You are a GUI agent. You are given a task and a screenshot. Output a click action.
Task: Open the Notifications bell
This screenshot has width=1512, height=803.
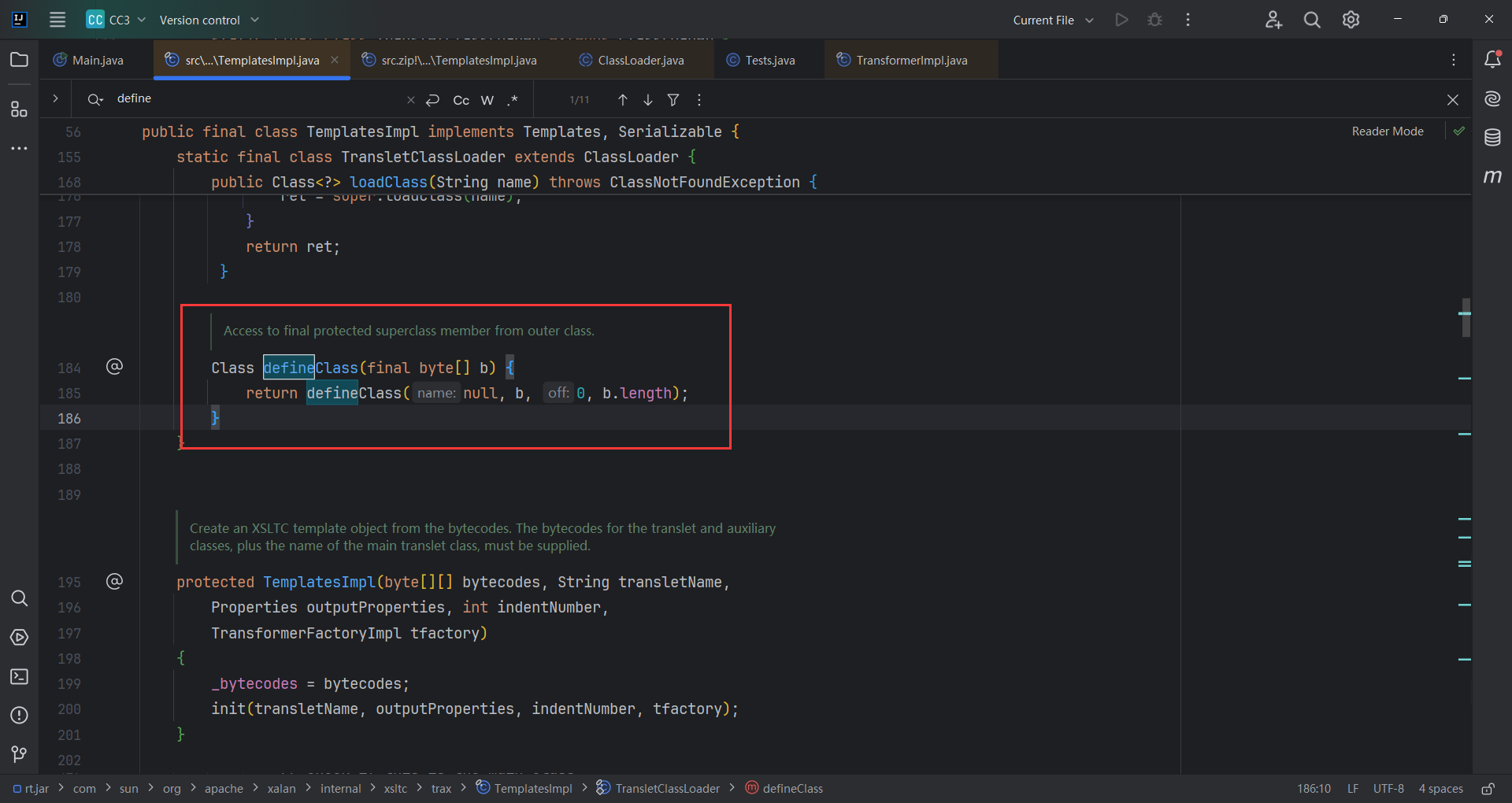pos(1492,60)
